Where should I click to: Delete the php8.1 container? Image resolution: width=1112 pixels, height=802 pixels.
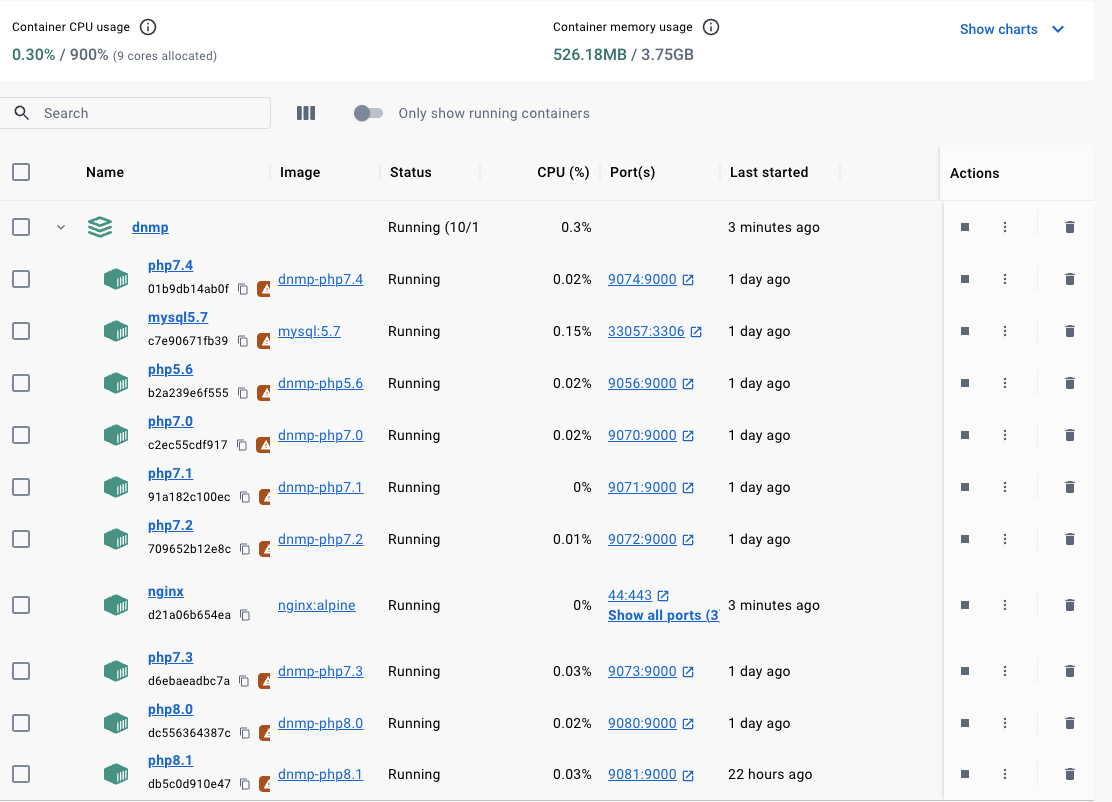[x=1069, y=774]
